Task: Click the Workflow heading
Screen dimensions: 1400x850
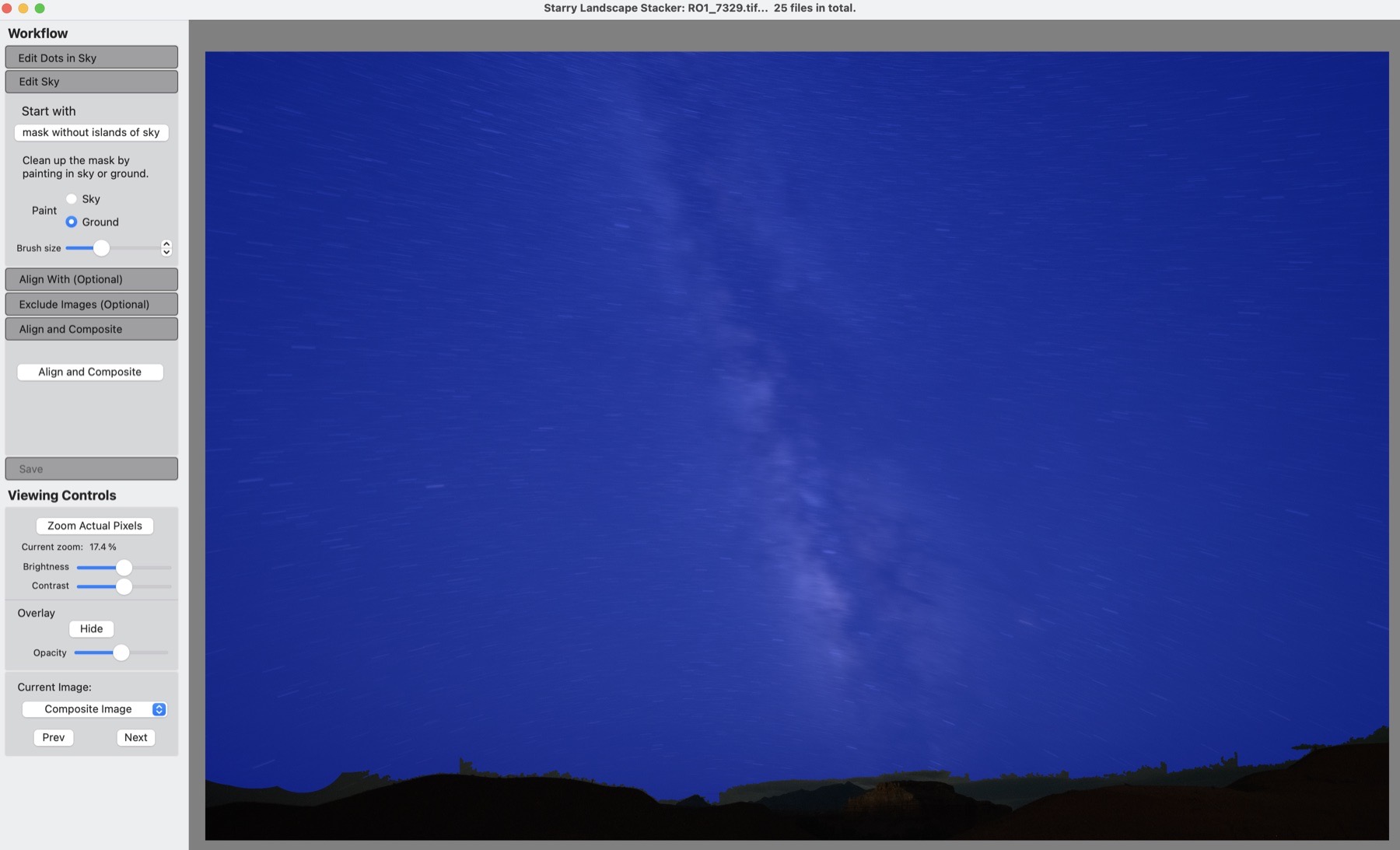Action: (x=38, y=33)
